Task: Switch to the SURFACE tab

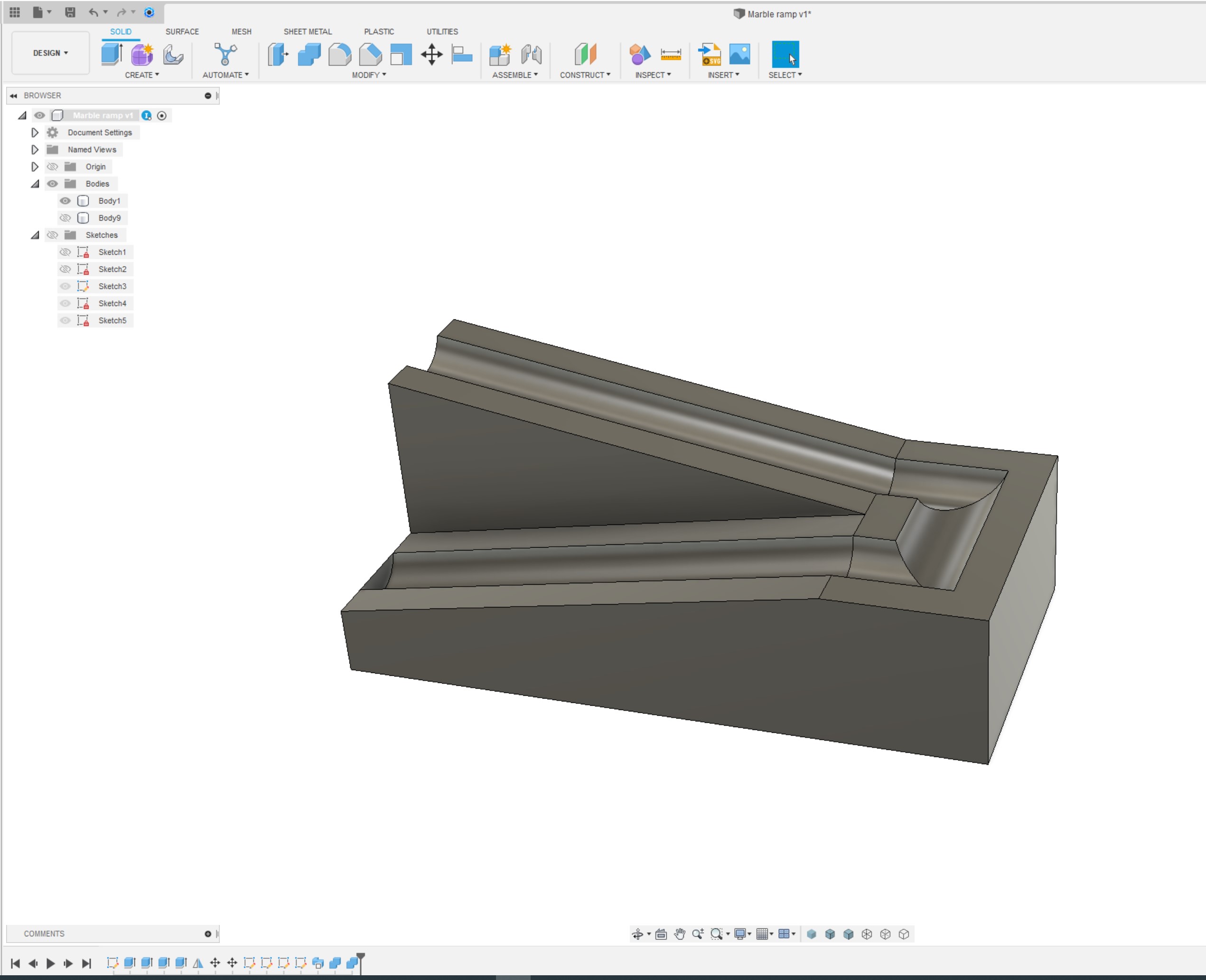Action: tap(182, 32)
